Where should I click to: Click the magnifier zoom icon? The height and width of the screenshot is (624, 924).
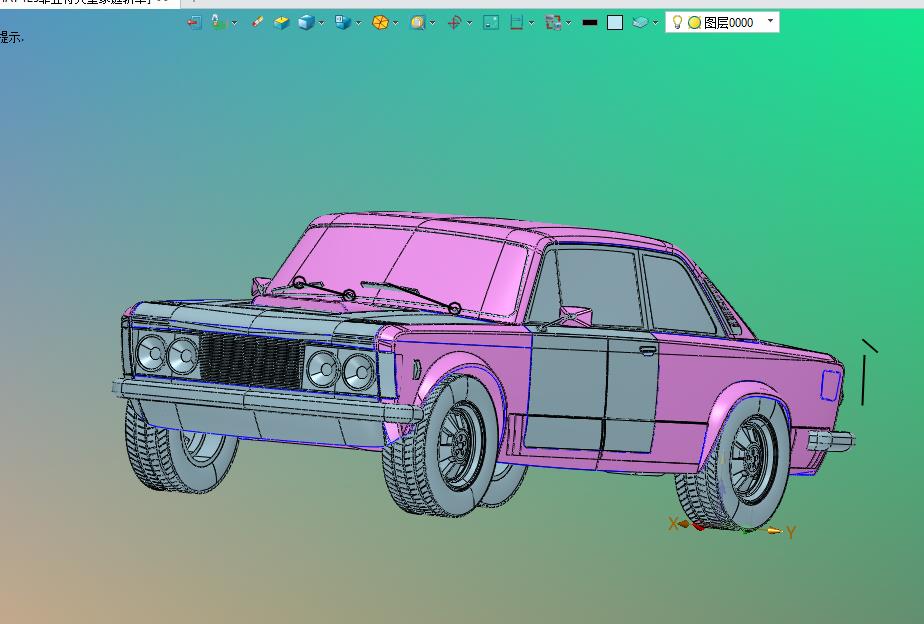(x=417, y=22)
